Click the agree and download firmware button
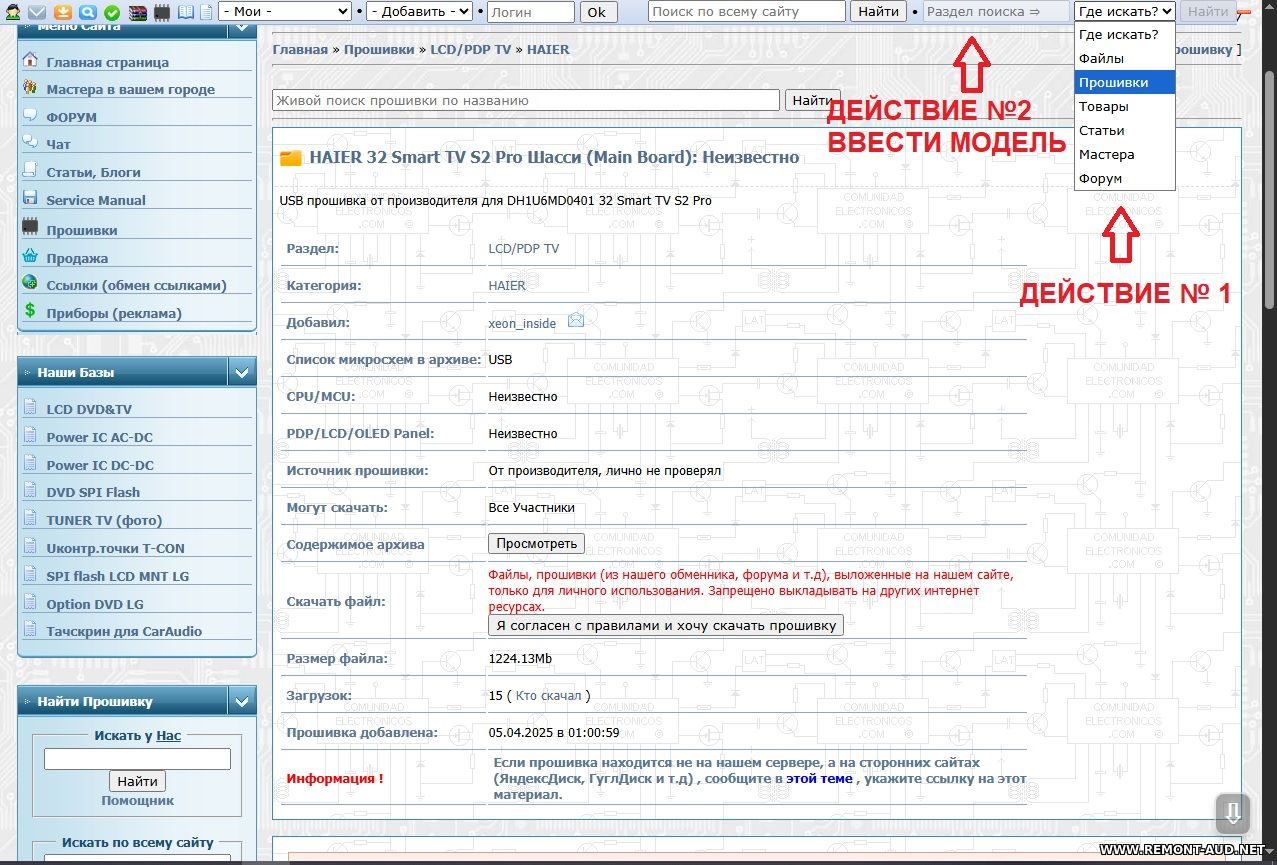Viewport: 1277px width, 865px height. (666, 625)
